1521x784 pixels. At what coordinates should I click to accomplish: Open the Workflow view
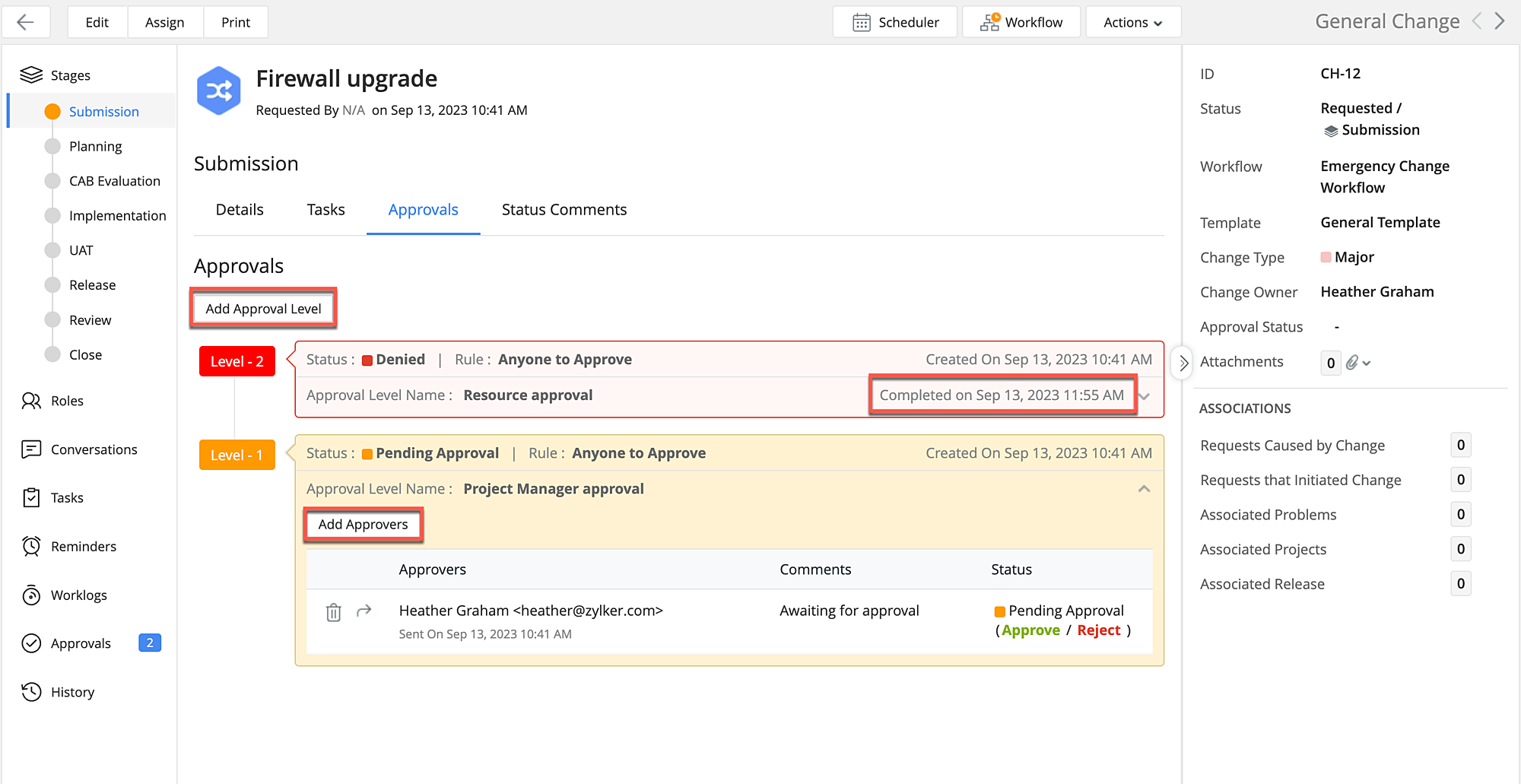click(x=1021, y=22)
